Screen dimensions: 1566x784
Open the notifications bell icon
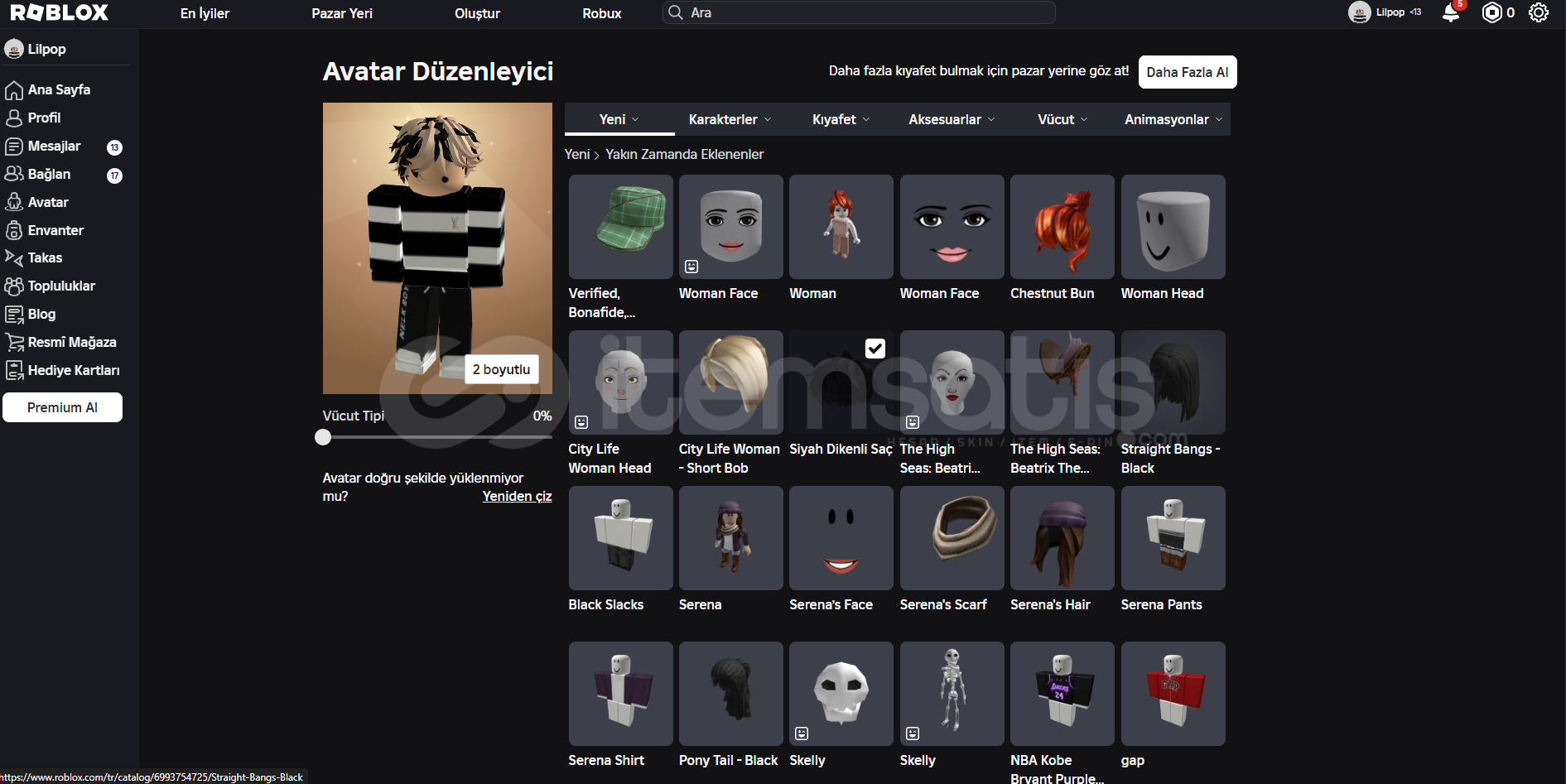pos(1450,13)
